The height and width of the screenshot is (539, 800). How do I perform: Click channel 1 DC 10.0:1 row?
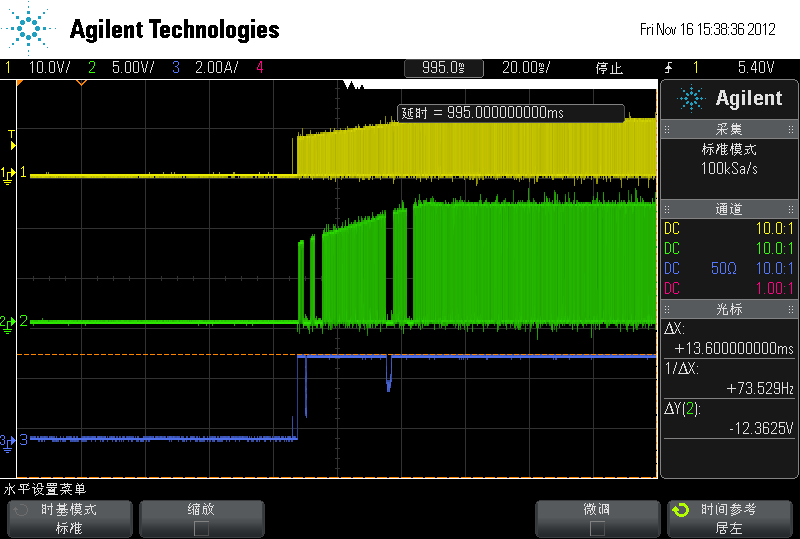coord(729,228)
